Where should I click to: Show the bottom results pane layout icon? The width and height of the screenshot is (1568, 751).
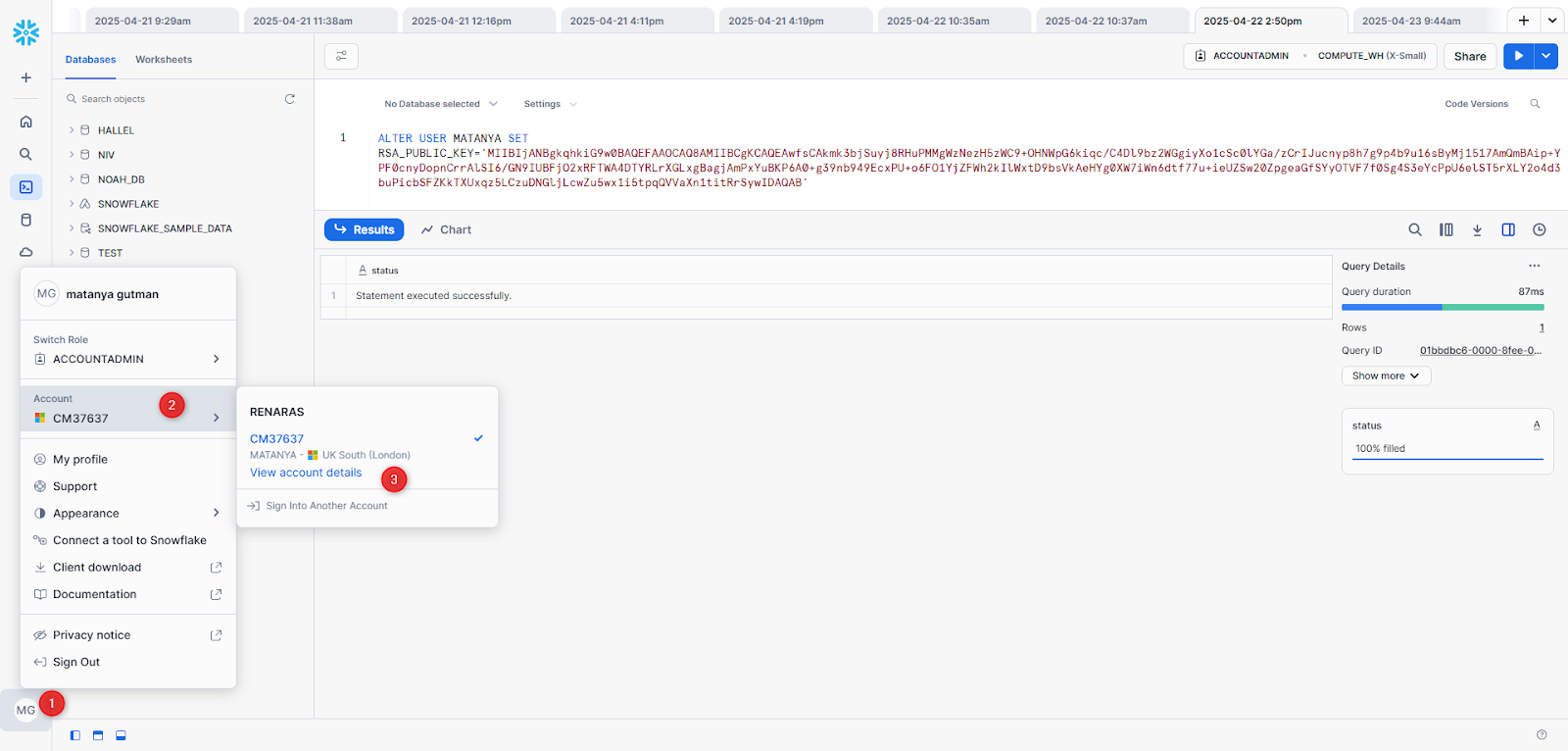click(121, 735)
